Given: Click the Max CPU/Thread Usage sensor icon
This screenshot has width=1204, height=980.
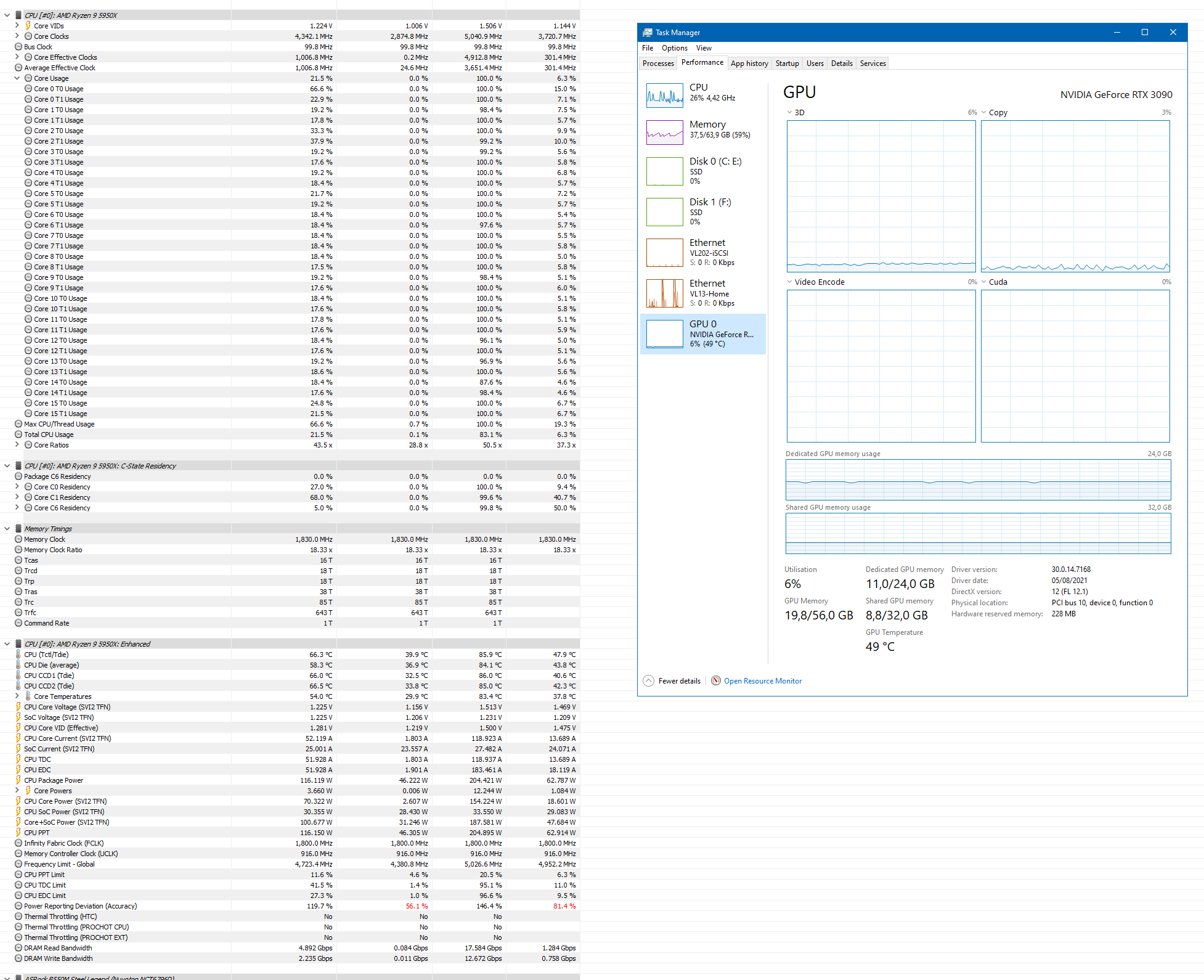Looking at the screenshot, I should pyautogui.click(x=18, y=424).
